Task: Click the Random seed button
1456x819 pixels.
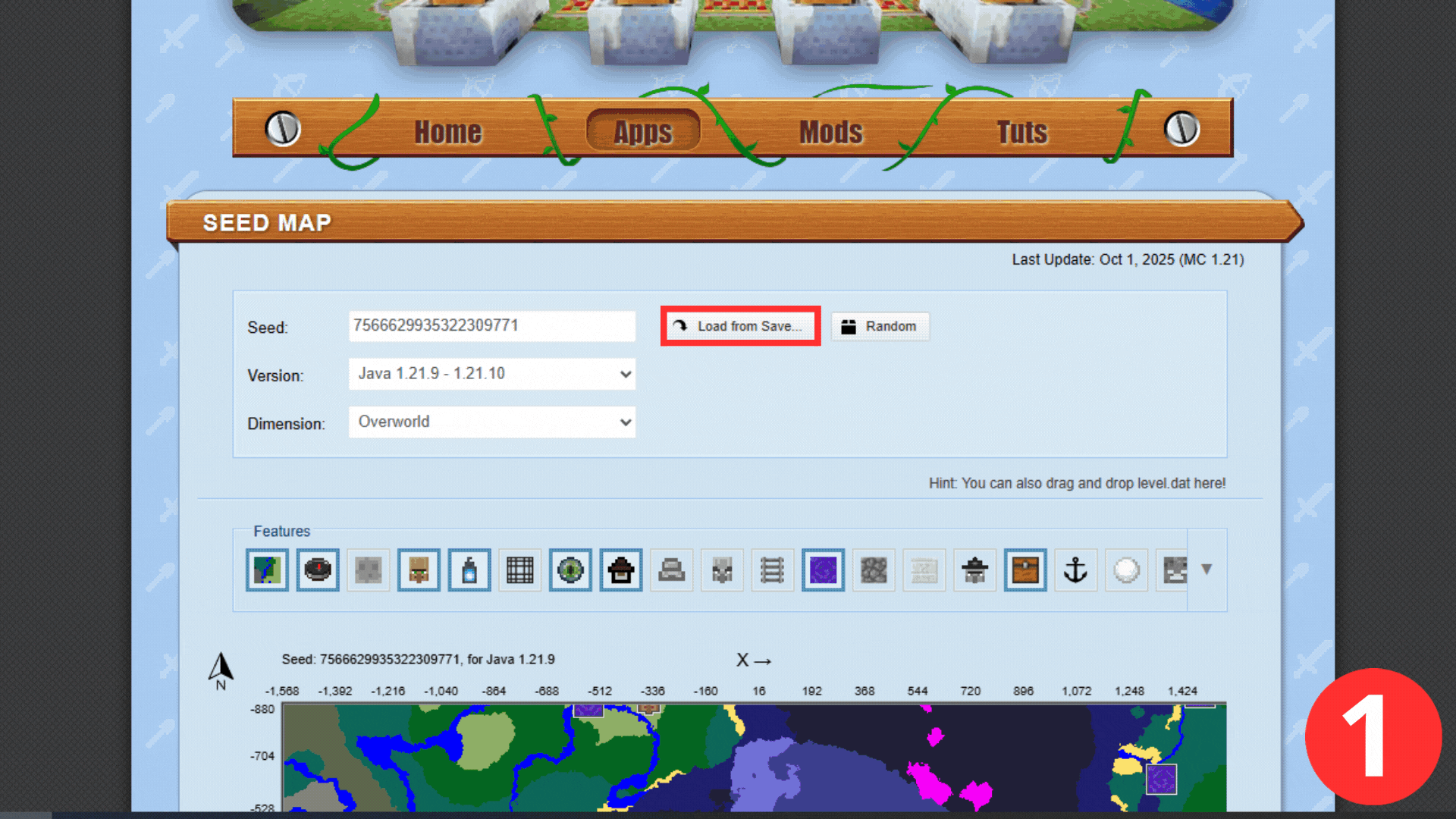Action: pos(880,326)
